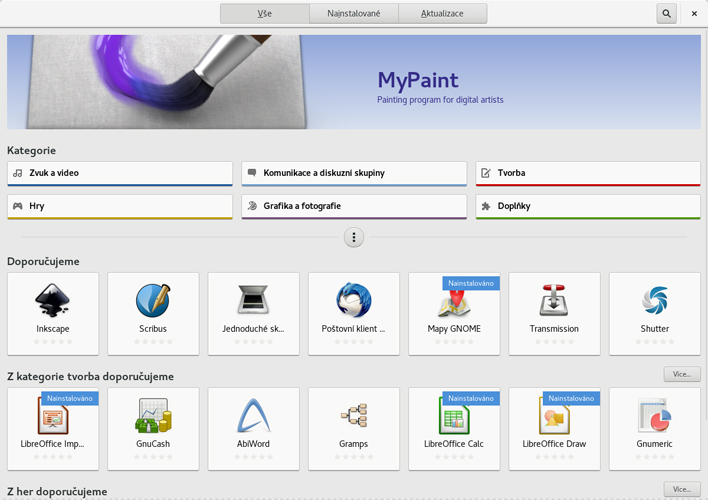Expand more categories with three-dots button

[354, 237]
